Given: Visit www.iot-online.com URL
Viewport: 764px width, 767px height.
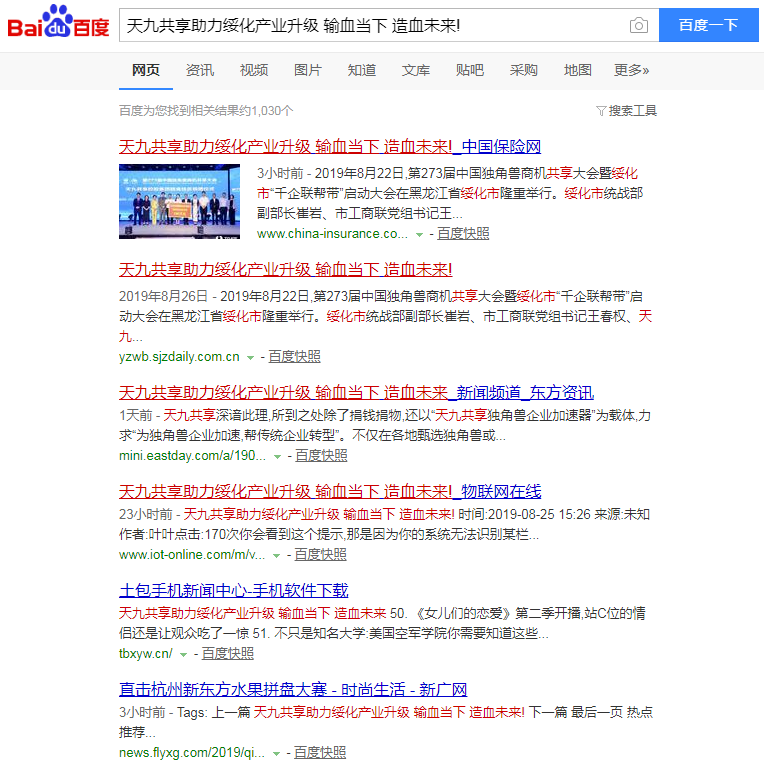Looking at the screenshot, I should 192,555.
